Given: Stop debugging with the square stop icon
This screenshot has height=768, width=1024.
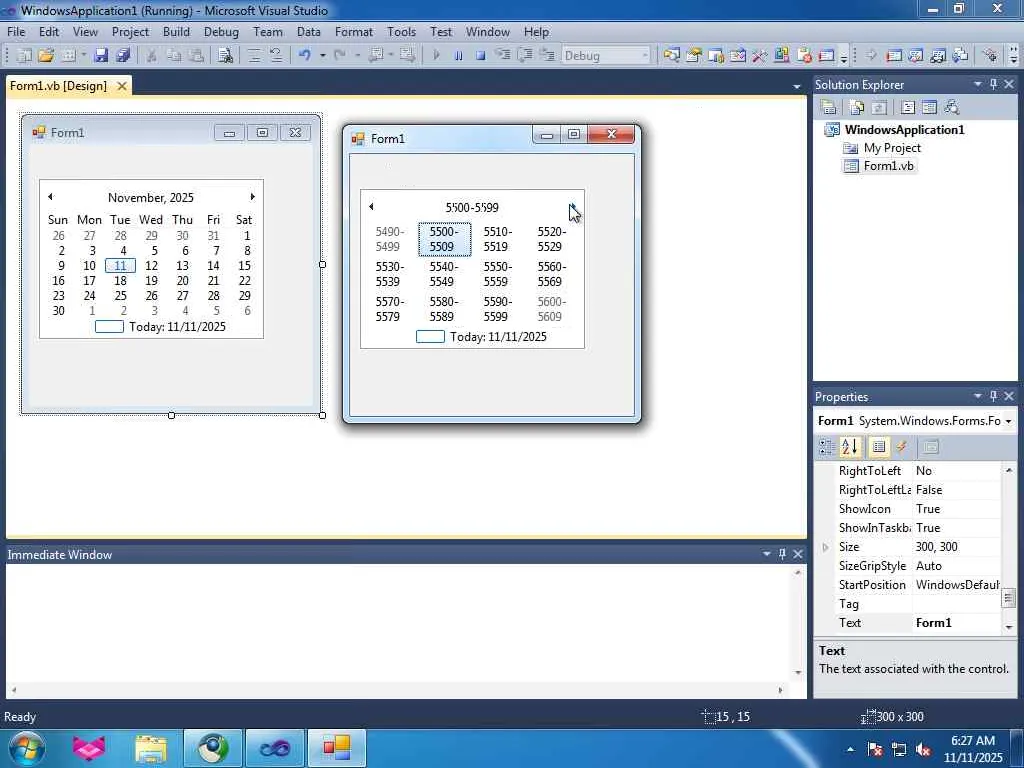Looking at the screenshot, I should [x=481, y=56].
